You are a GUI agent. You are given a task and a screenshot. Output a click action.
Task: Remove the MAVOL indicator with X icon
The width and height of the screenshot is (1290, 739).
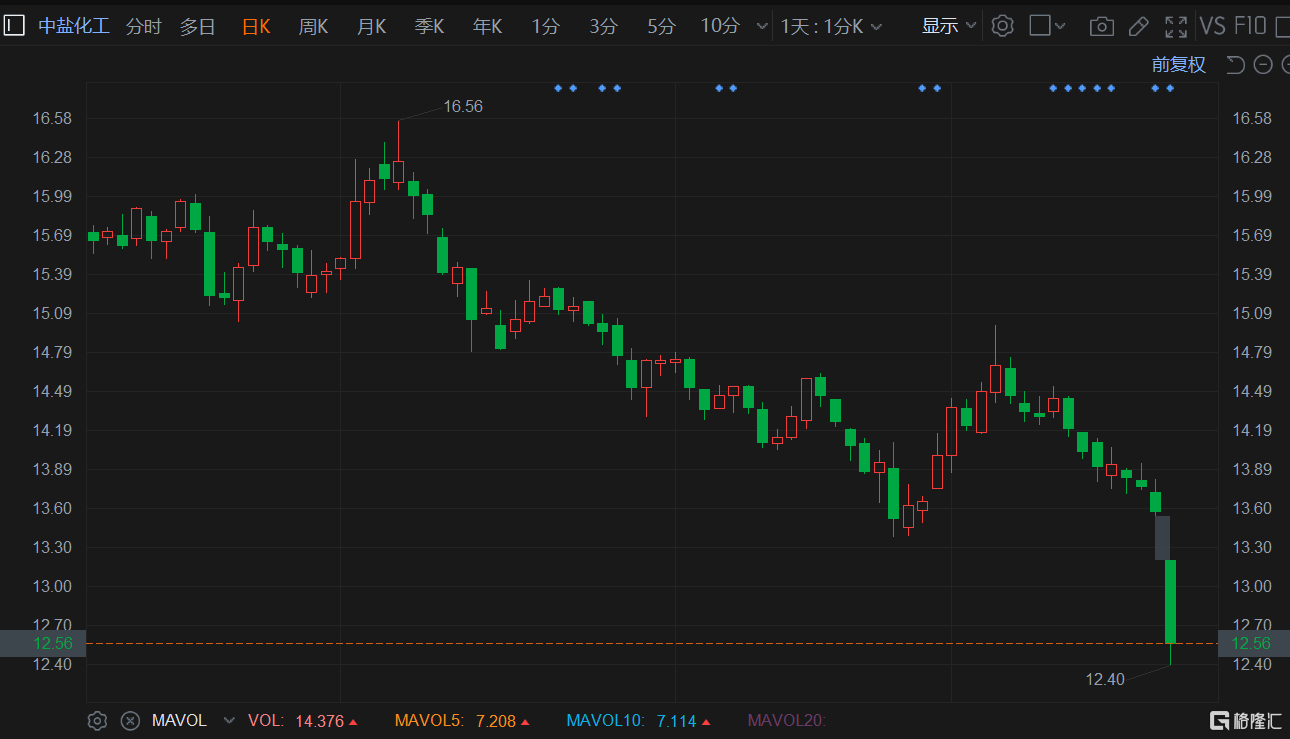pos(130,720)
